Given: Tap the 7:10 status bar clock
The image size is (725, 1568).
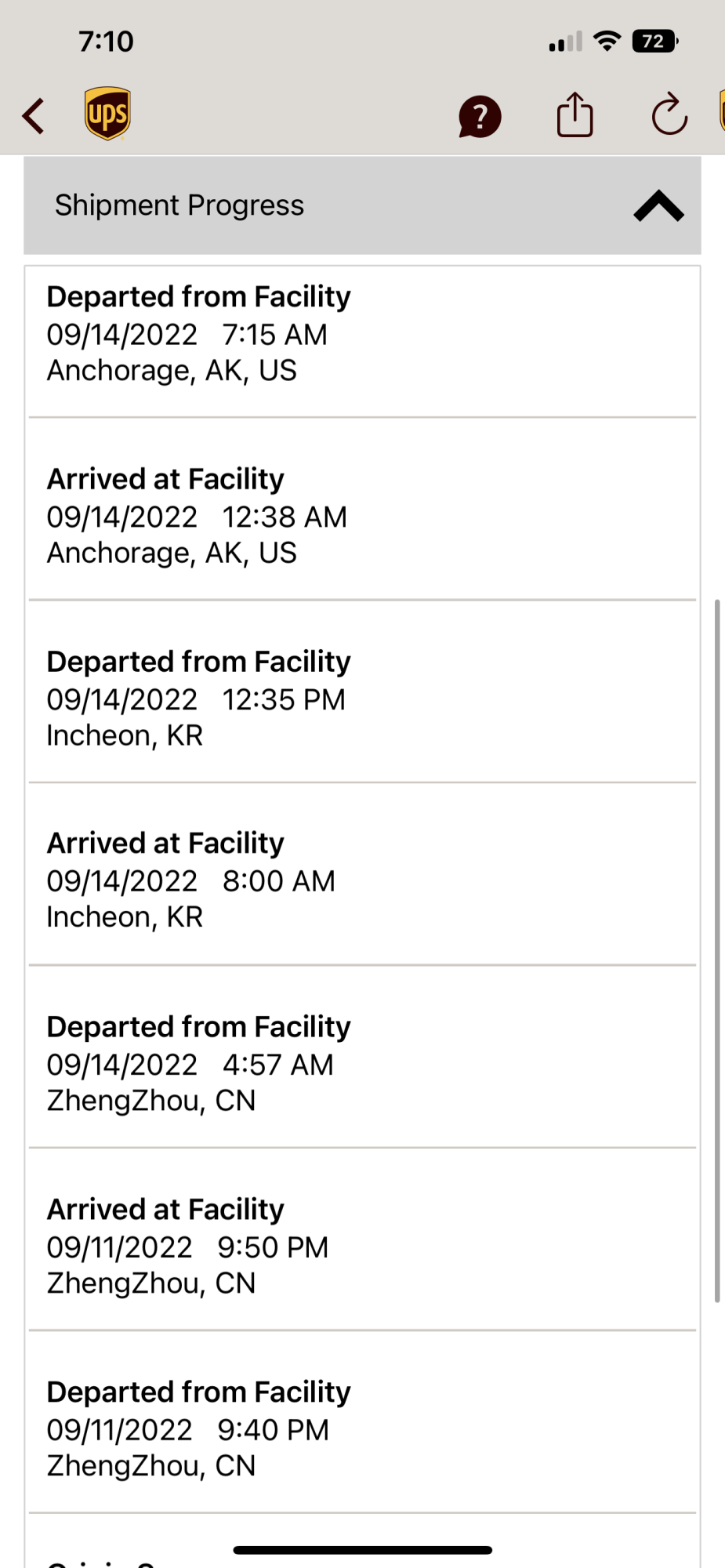Looking at the screenshot, I should click(106, 41).
